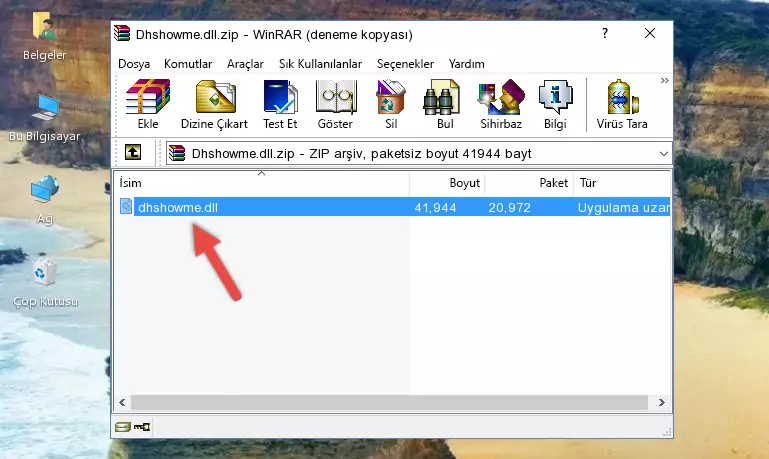Click the left scroll arrow
The image size is (769, 459).
122,403
